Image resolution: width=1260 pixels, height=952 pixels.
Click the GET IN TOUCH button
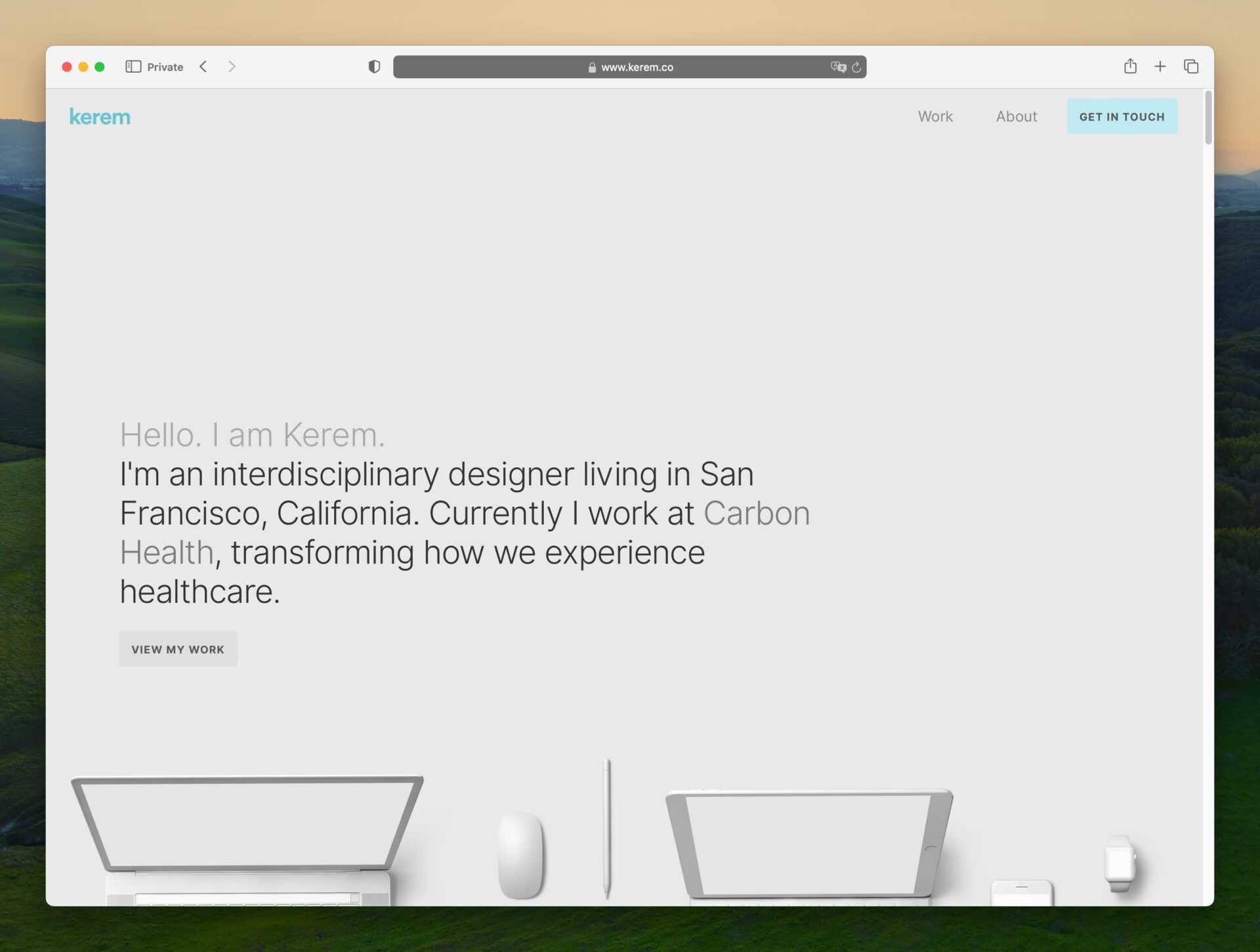1122,117
